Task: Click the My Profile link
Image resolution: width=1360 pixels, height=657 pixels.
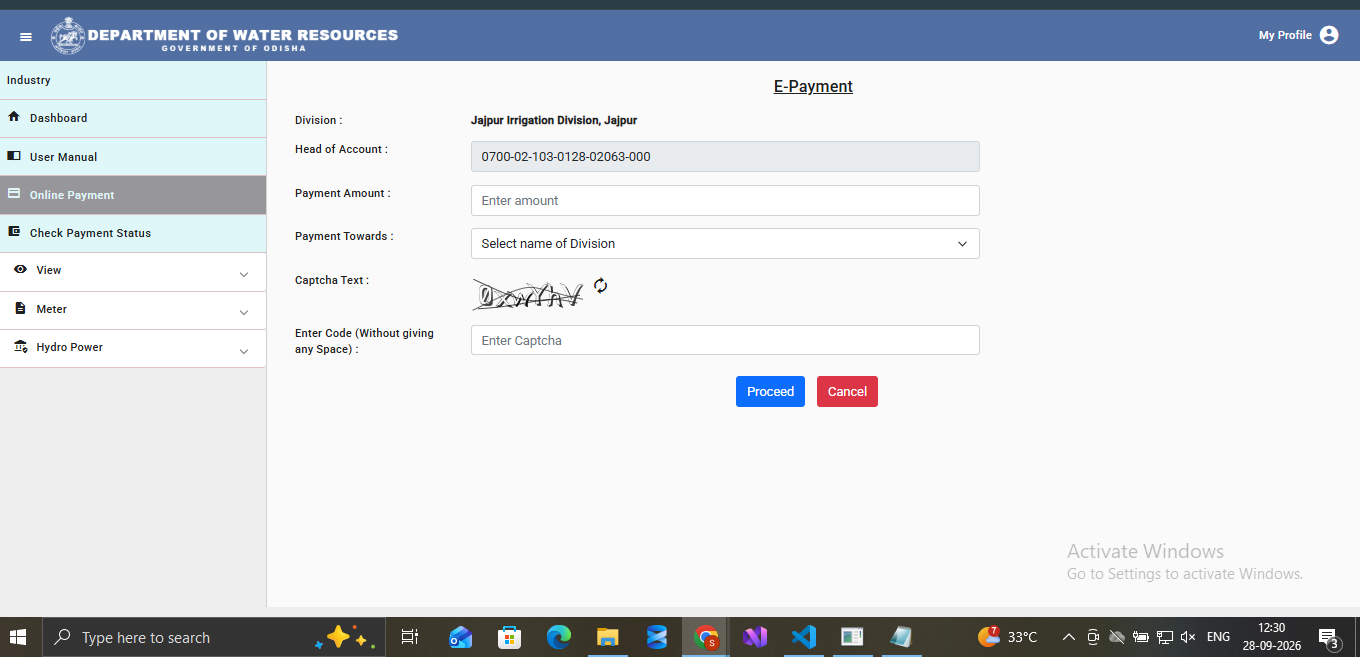Action: pos(1285,35)
